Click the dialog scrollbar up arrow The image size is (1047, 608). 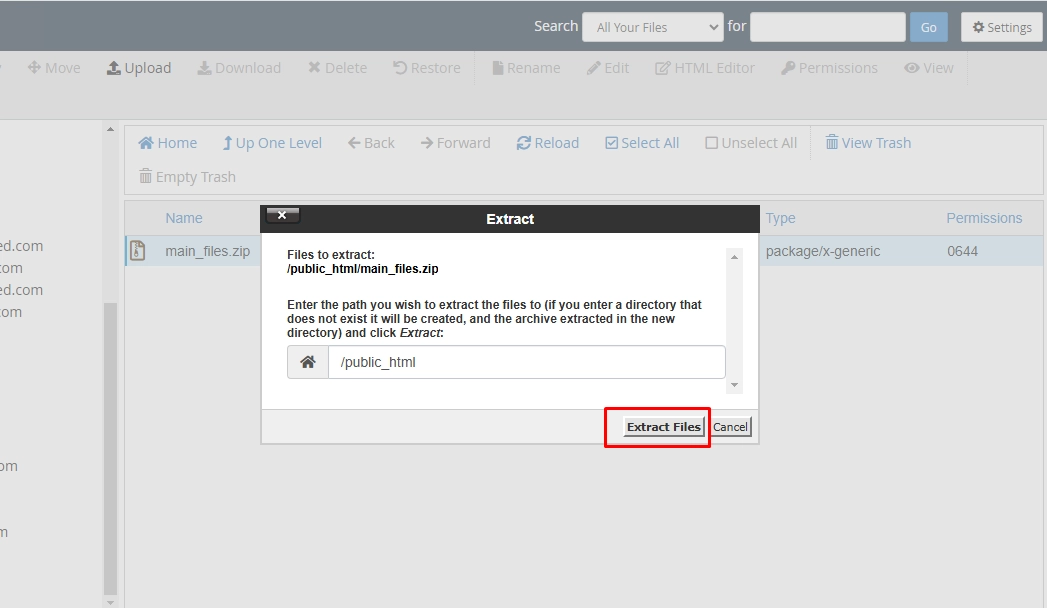coord(734,257)
